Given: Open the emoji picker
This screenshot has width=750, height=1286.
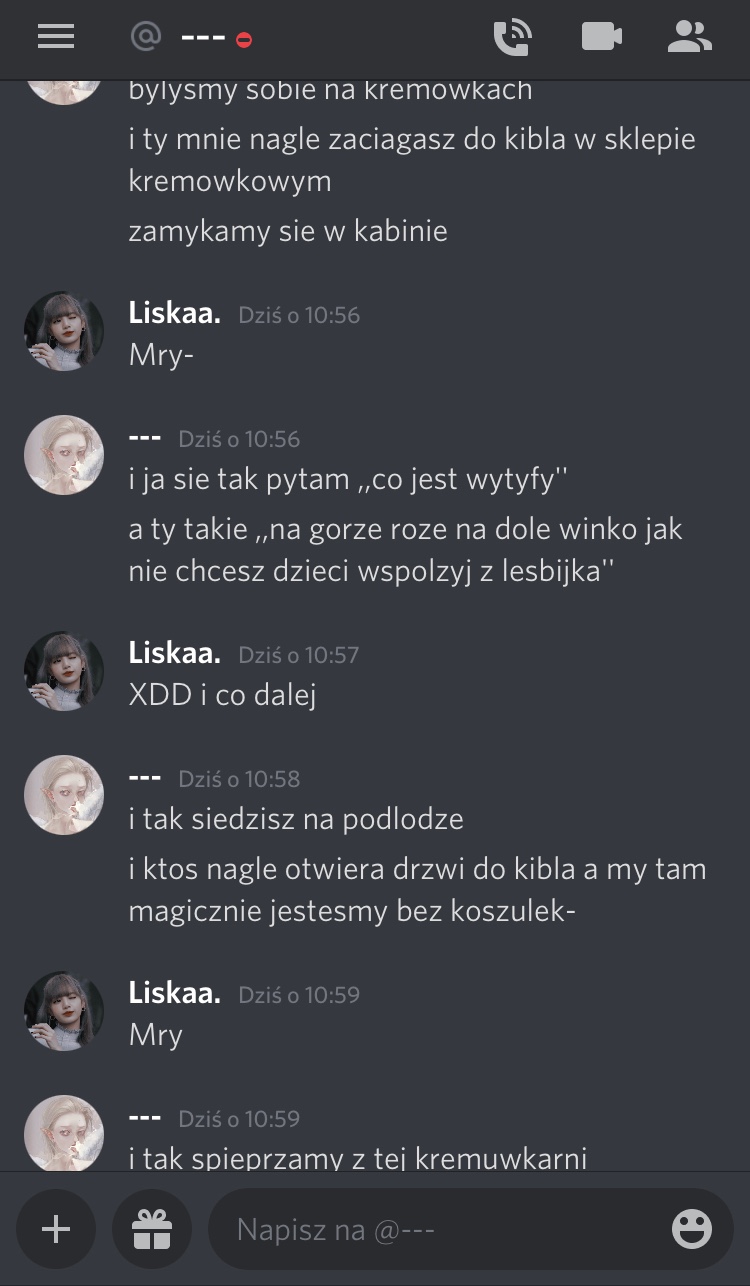Looking at the screenshot, I should coord(692,1229).
